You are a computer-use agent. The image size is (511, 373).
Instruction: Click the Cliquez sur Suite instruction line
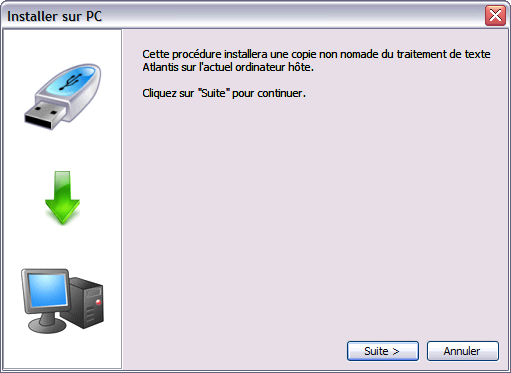pos(224,93)
